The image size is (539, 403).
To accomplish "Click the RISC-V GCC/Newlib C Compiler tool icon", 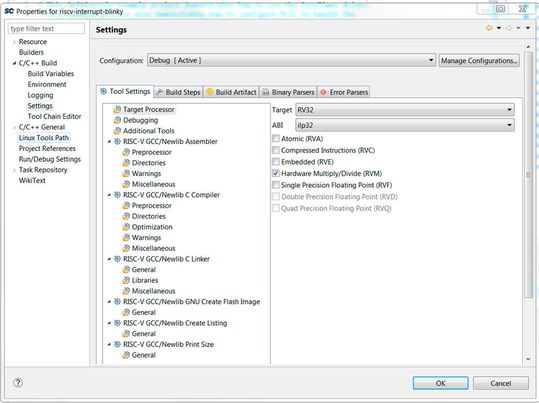I will [x=117, y=195].
